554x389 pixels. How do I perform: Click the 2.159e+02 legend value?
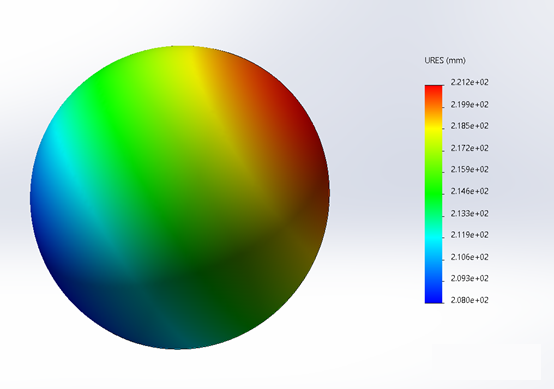[470, 170]
